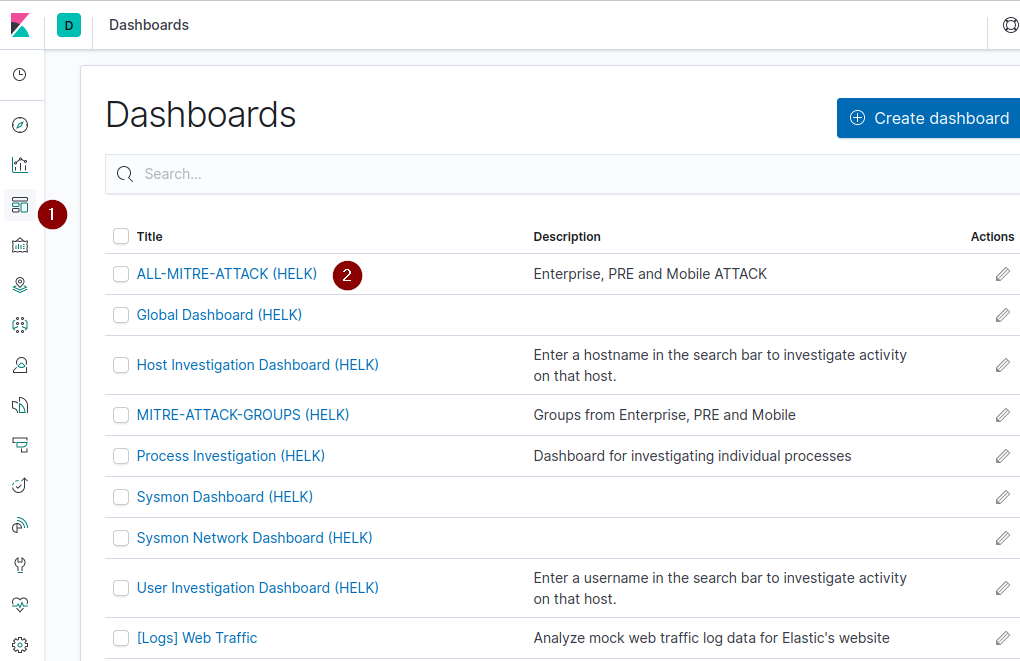The width and height of the screenshot is (1020, 661).
Task: Open Sysmon Network Dashboard (HELK) link
Action: tap(254, 538)
